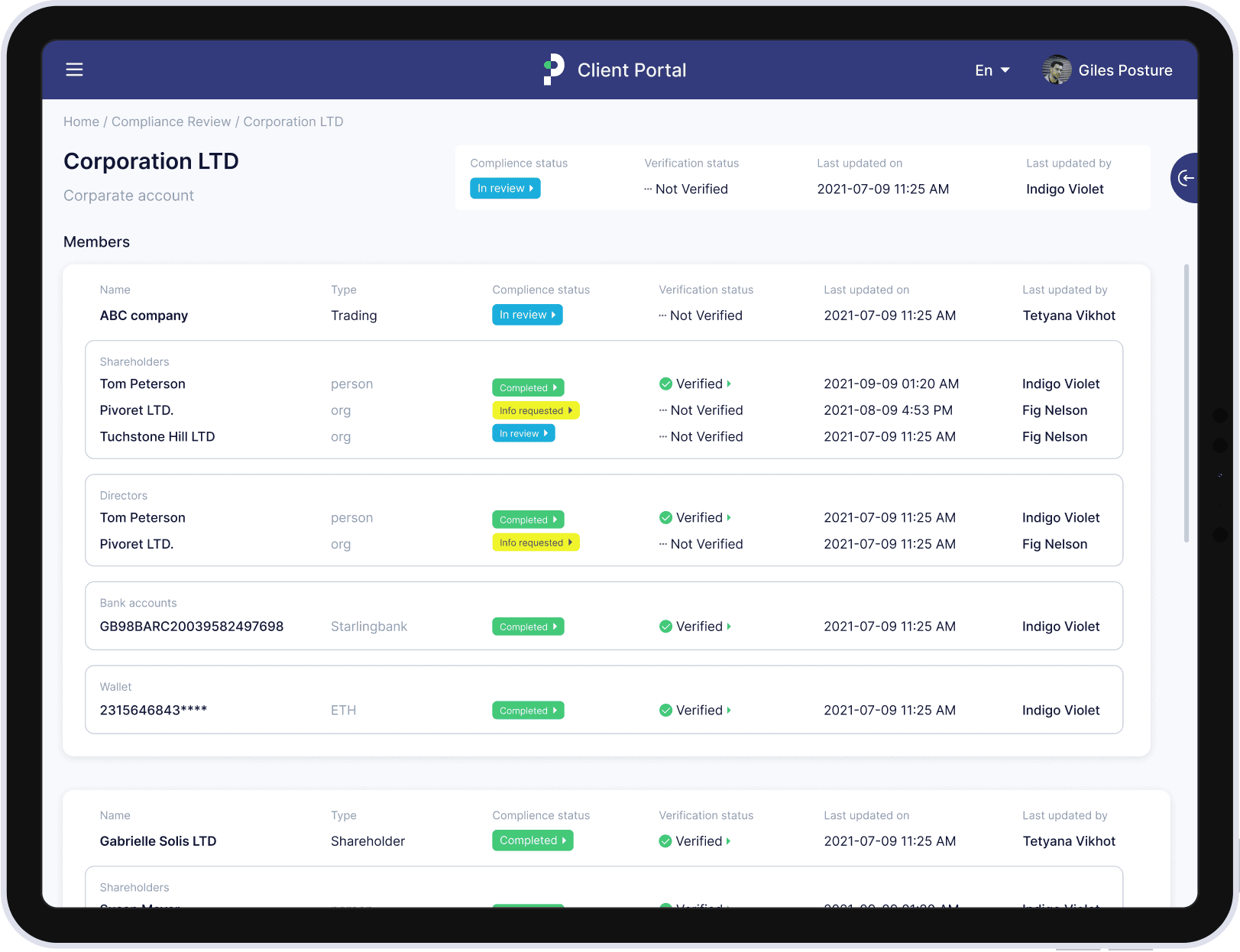Expand Tuchstone Hill LTD's In review badge
This screenshot has height=952, width=1240.
pos(523,433)
